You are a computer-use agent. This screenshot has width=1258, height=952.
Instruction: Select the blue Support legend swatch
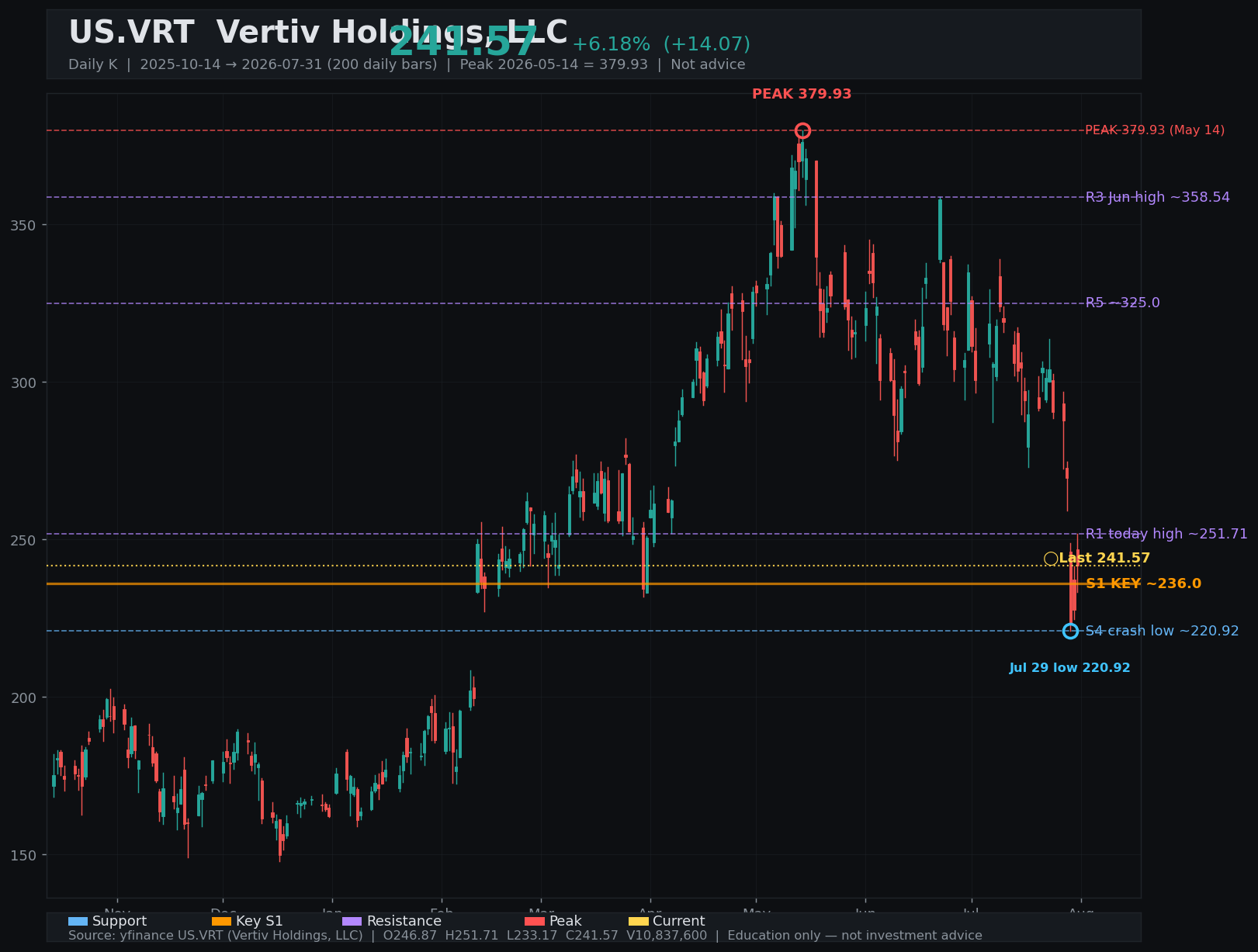pos(78,921)
